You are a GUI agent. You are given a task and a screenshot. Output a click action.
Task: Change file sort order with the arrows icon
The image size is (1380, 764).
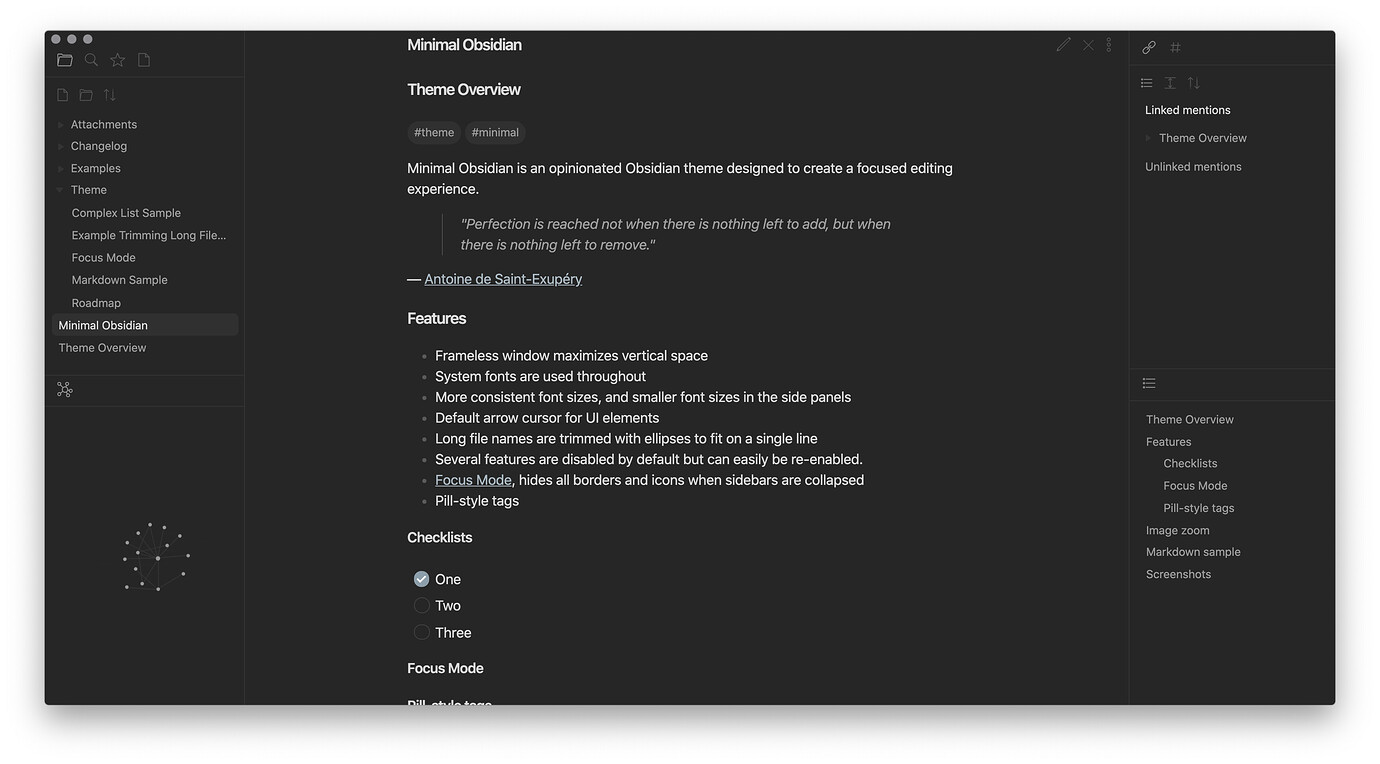[110, 95]
